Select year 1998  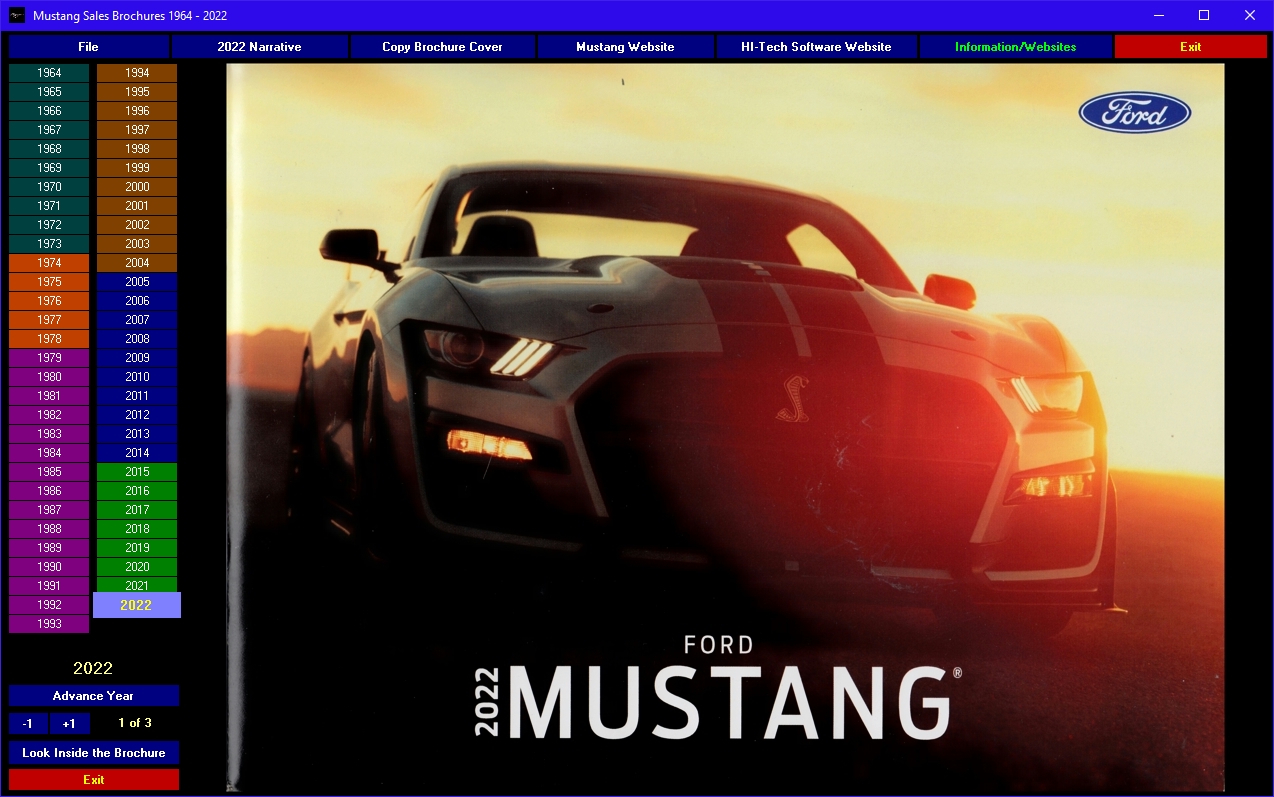[x=137, y=149]
